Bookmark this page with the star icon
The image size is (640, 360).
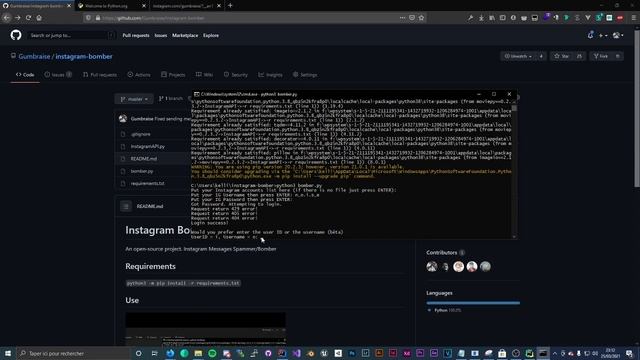click(x=421, y=18)
